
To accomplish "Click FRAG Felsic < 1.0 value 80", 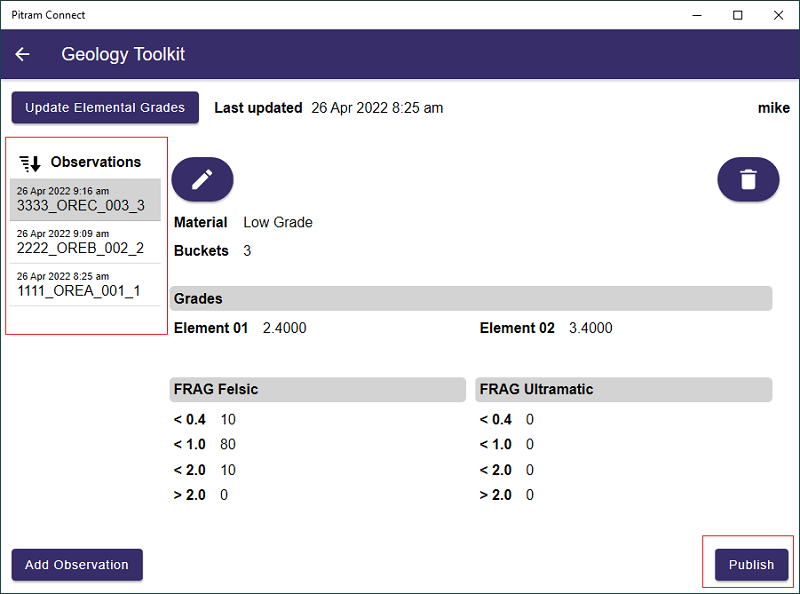I will tap(228, 444).
